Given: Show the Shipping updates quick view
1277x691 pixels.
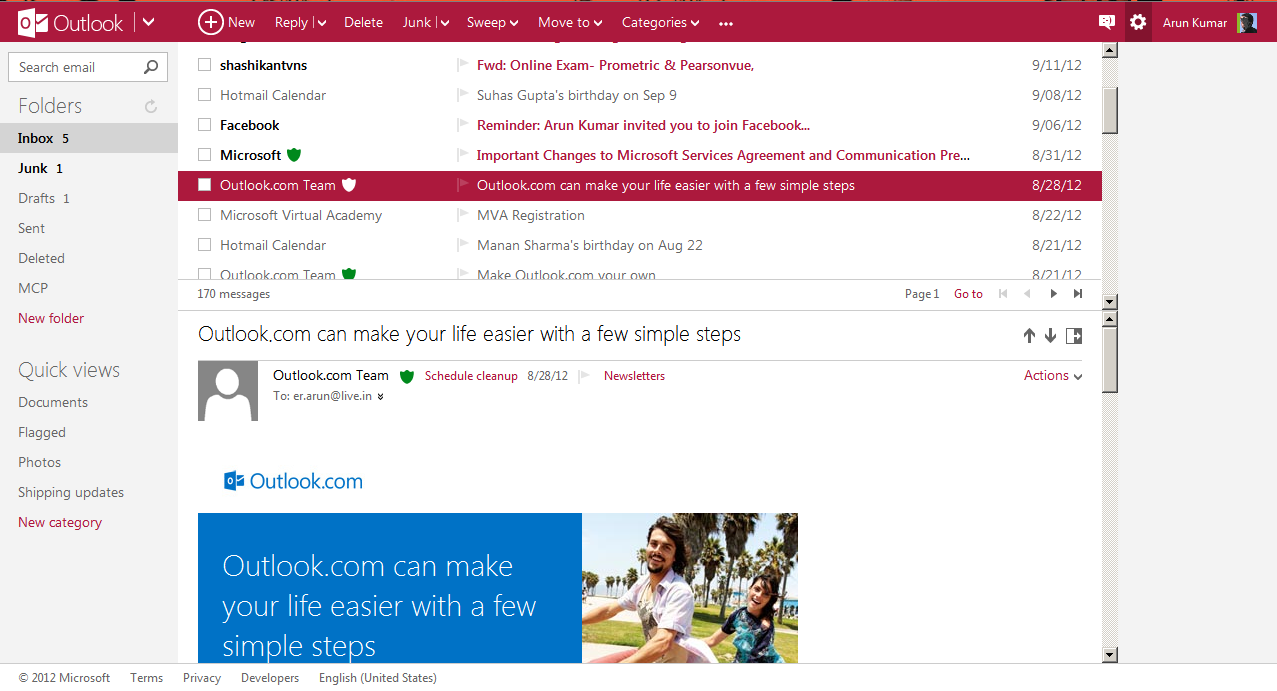Looking at the screenshot, I should pyautogui.click(x=71, y=492).
